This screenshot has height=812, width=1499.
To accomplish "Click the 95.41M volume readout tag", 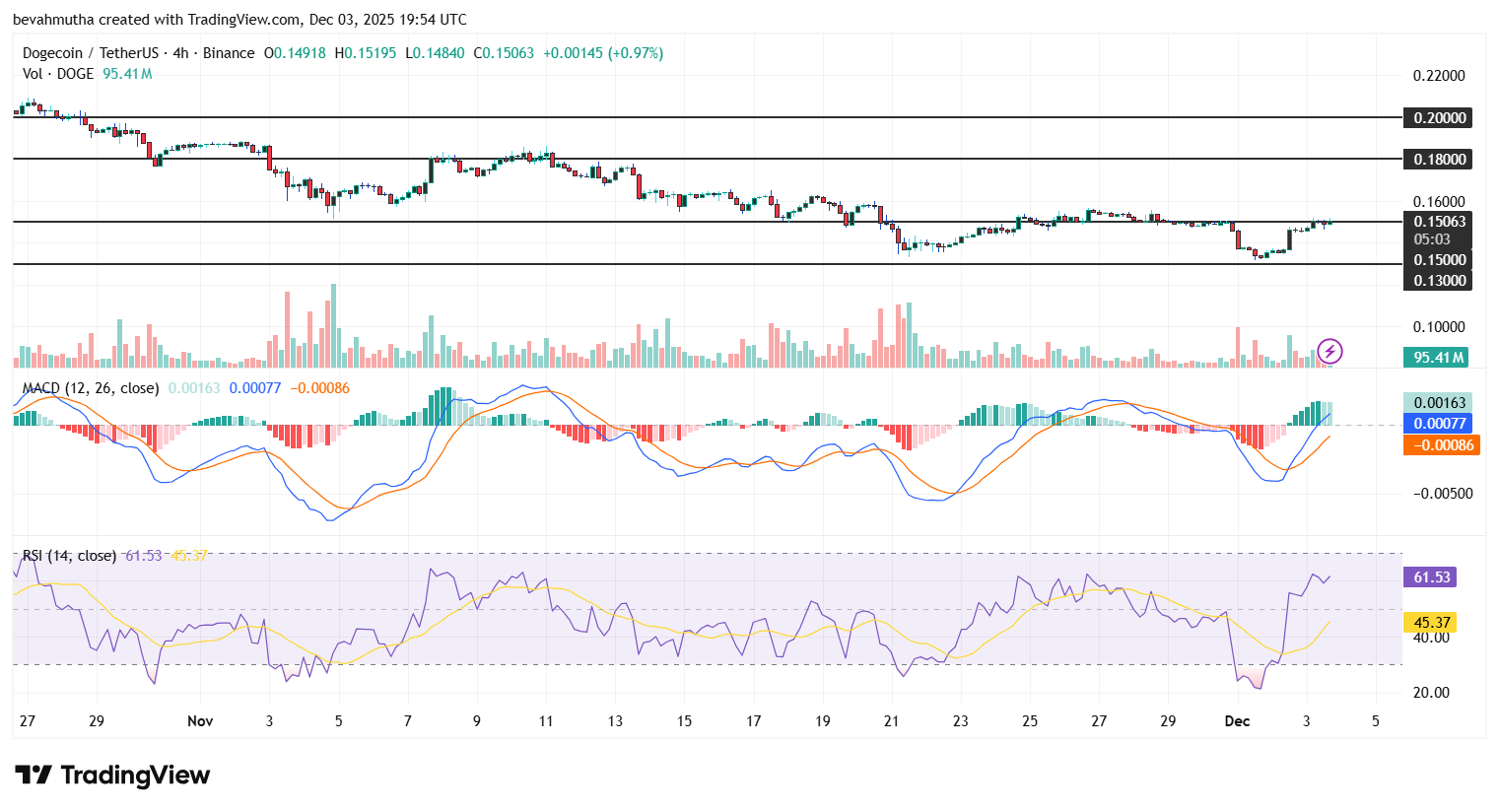I will pyautogui.click(x=1435, y=357).
